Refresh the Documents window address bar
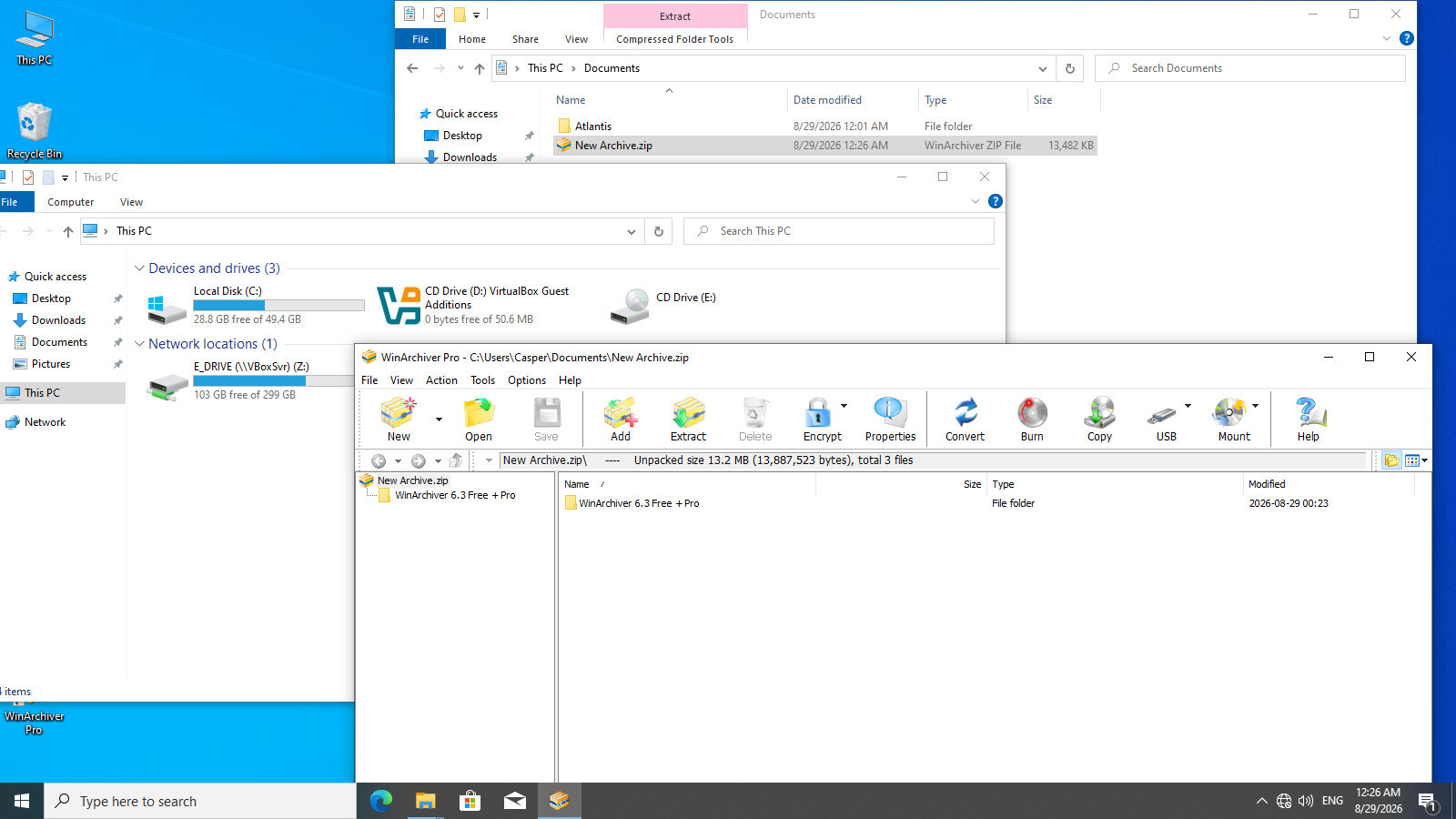The height and width of the screenshot is (819, 1456). [1070, 68]
